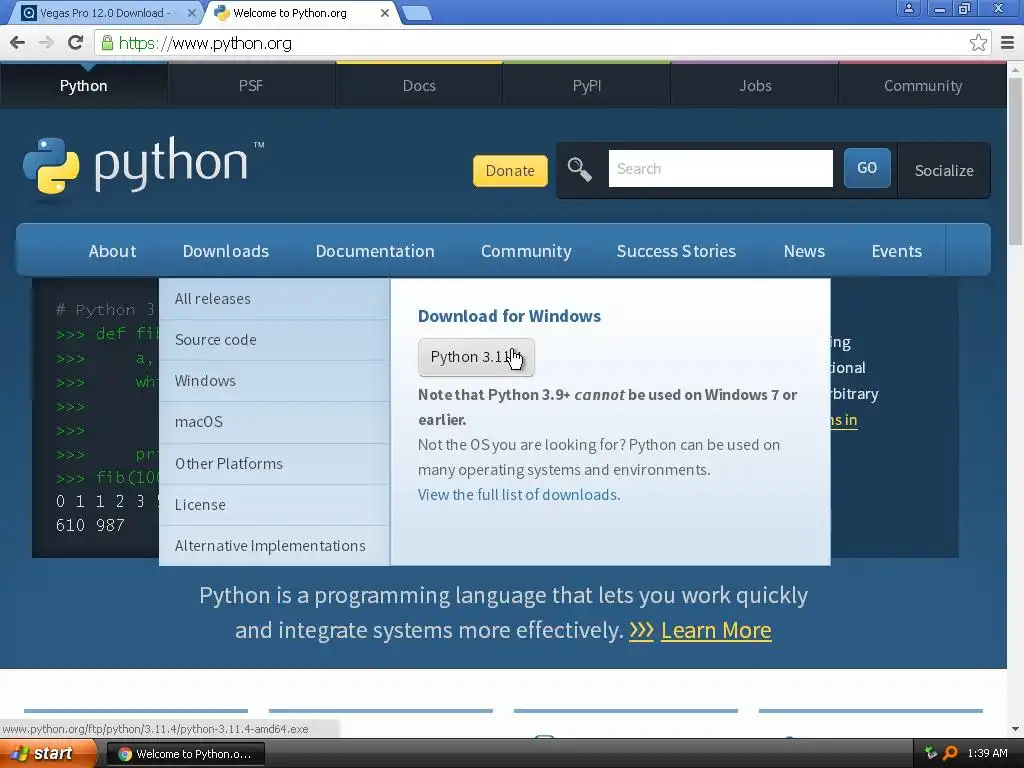Open the Docs top navigation tab
The height and width of the screenshot is (768, 1024).
419,86
